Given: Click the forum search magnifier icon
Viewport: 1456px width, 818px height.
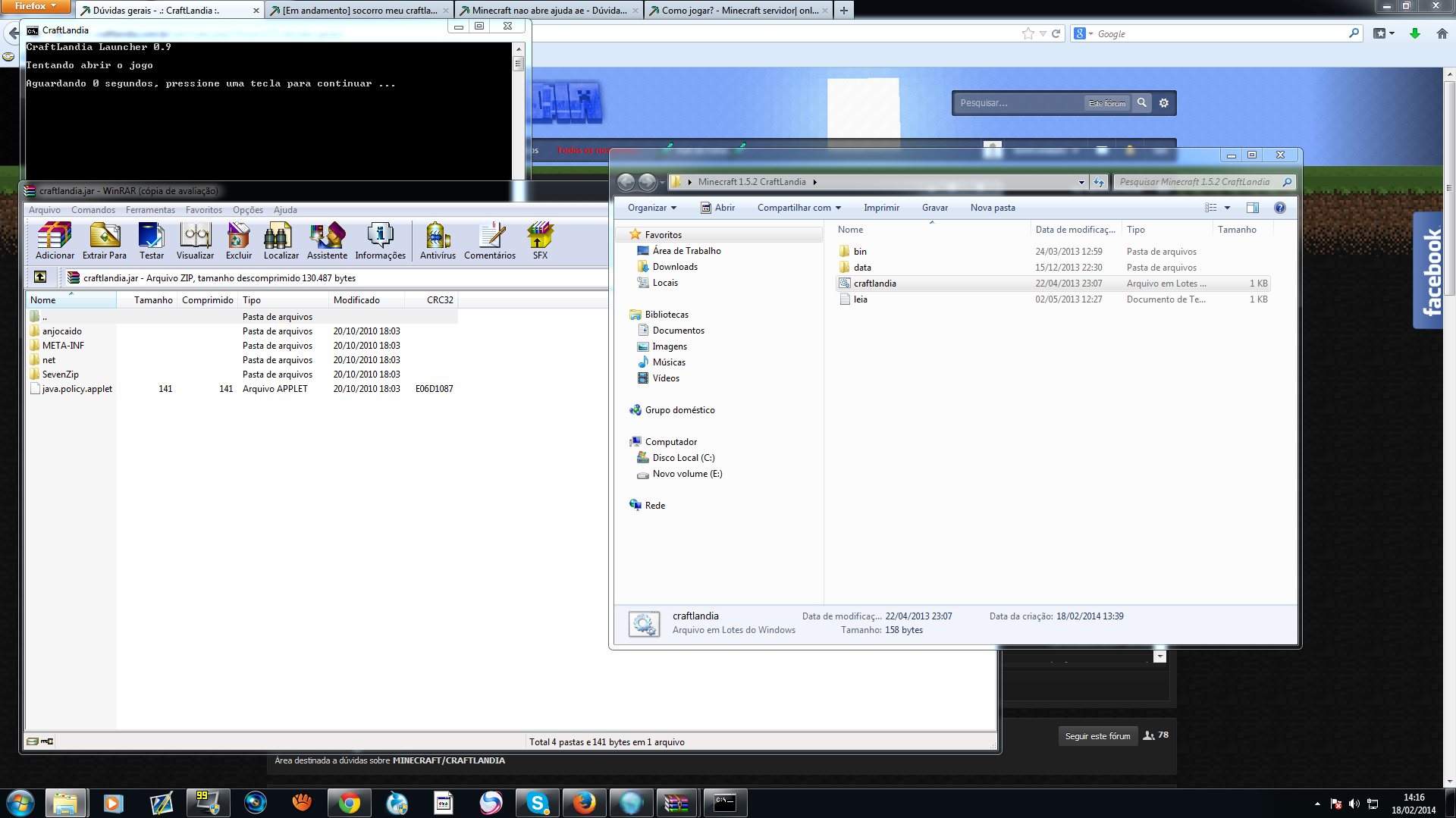Looking at the screenshot, I should [x=1142, y=102].
